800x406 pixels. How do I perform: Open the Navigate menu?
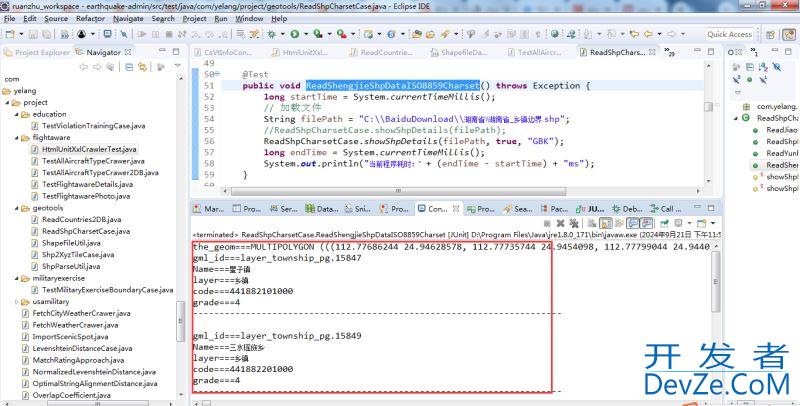pyautogui.click(x=128, y=18)
